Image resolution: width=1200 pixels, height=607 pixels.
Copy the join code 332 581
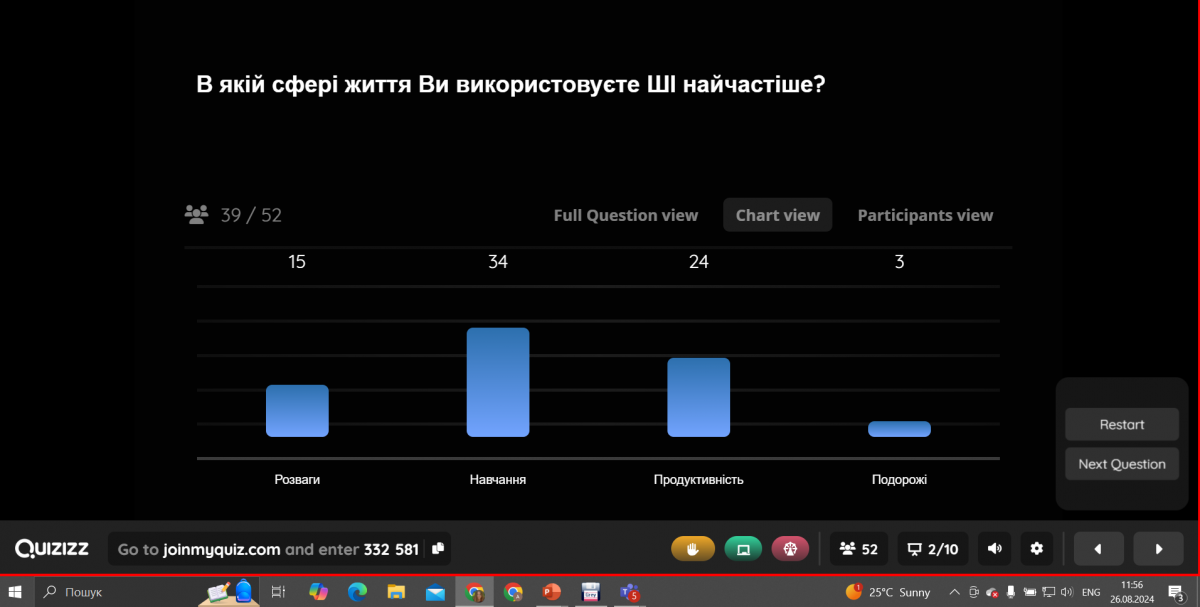pos(437,549)
